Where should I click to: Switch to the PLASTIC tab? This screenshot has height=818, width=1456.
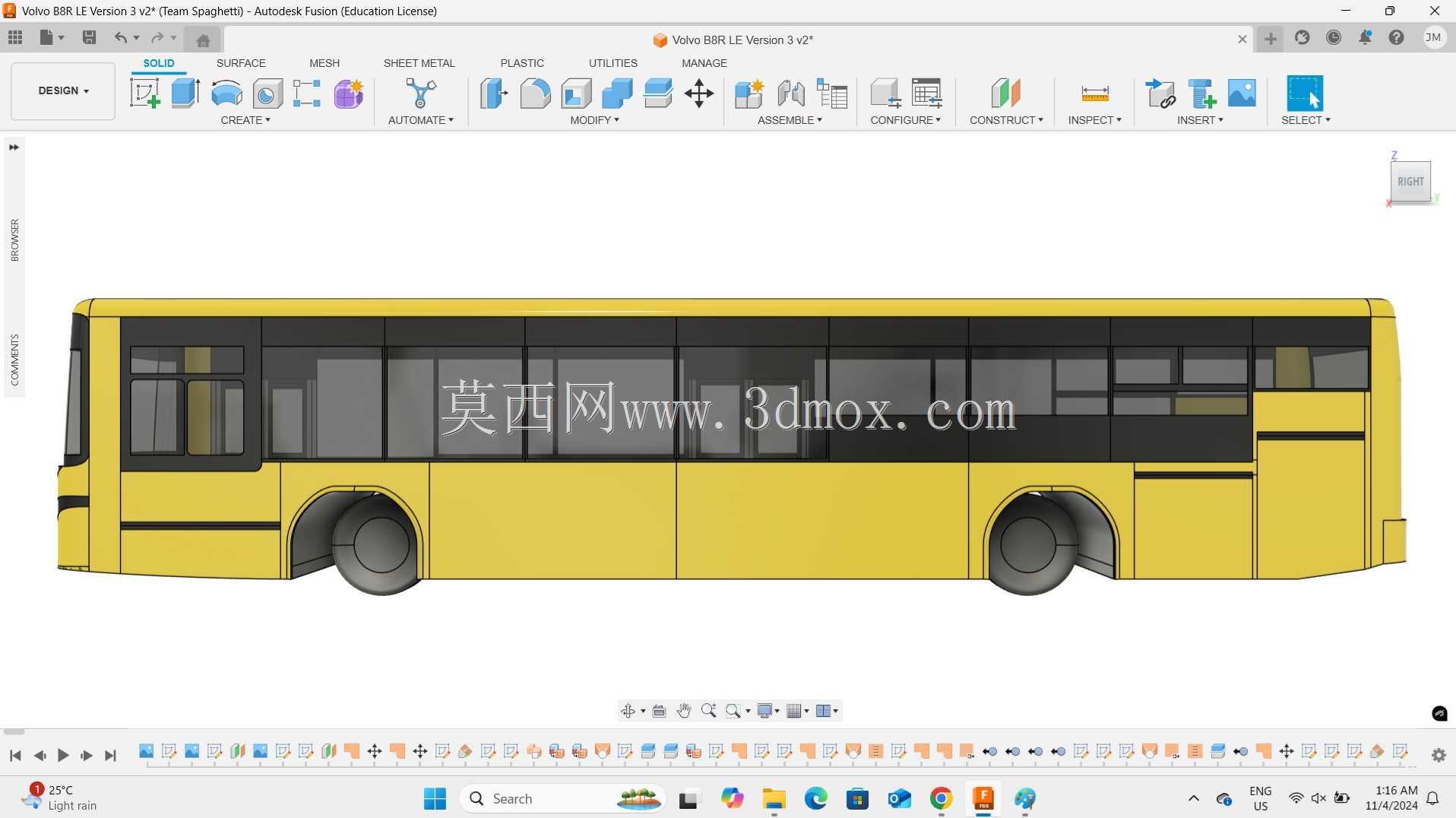pyautogui.click(x=522, y=63)
